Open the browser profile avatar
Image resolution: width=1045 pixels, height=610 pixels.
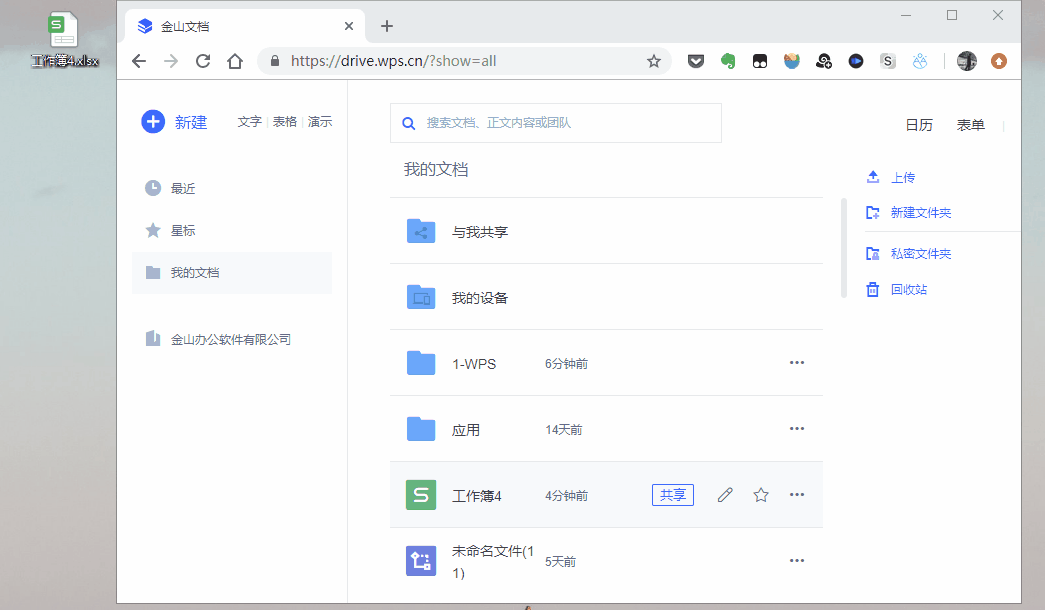tap(966, 61)
